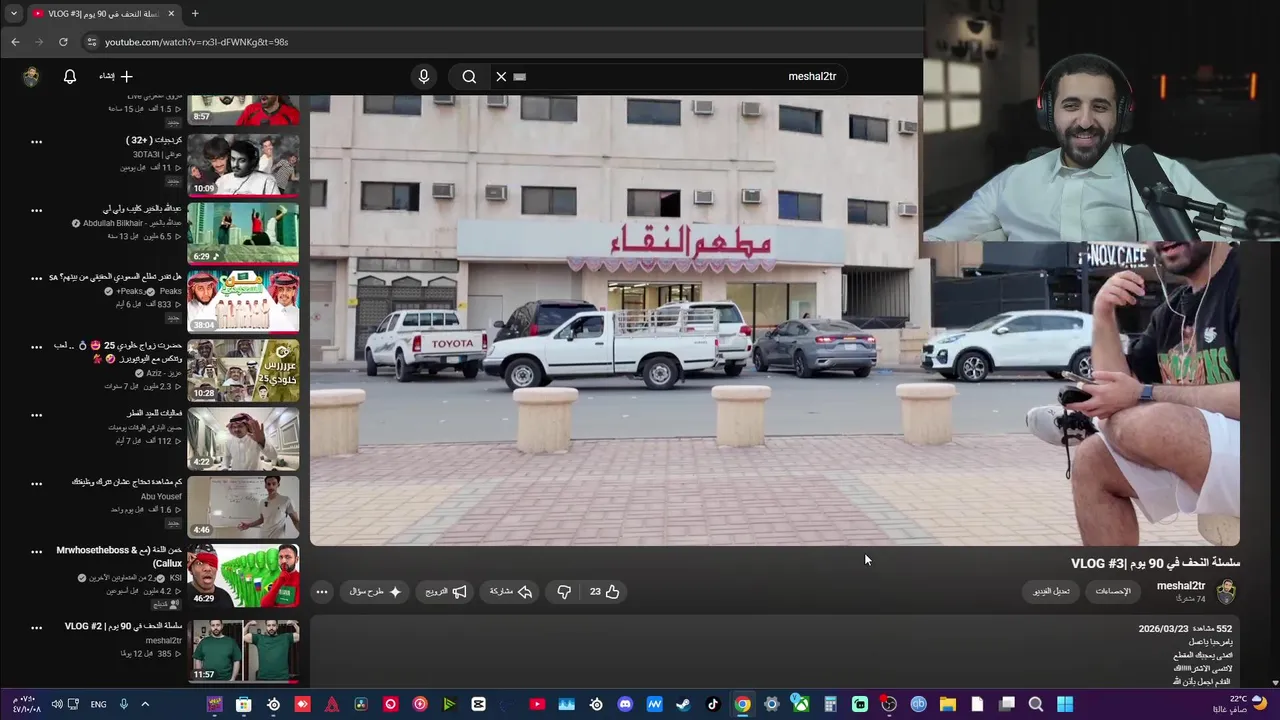The image size is (1280, 720).
Task: Open a new browser tab
Action: pyautogui.click(x=195, y=14)
